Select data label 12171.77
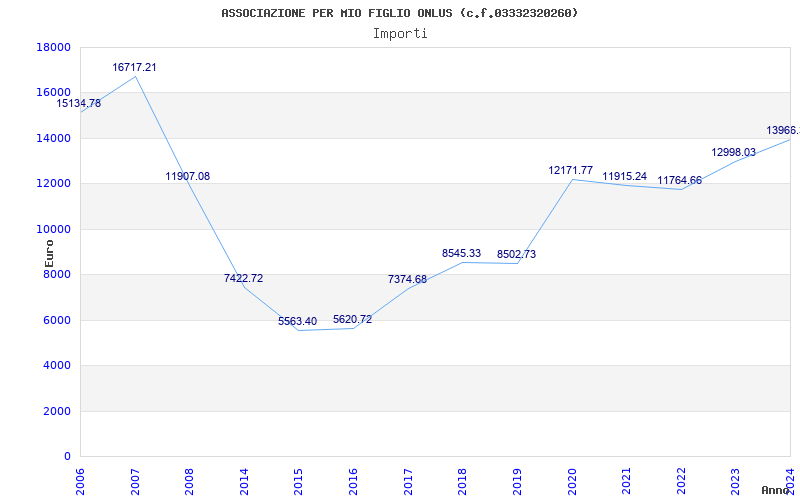800x500 pixels. [x=571, y=170]
